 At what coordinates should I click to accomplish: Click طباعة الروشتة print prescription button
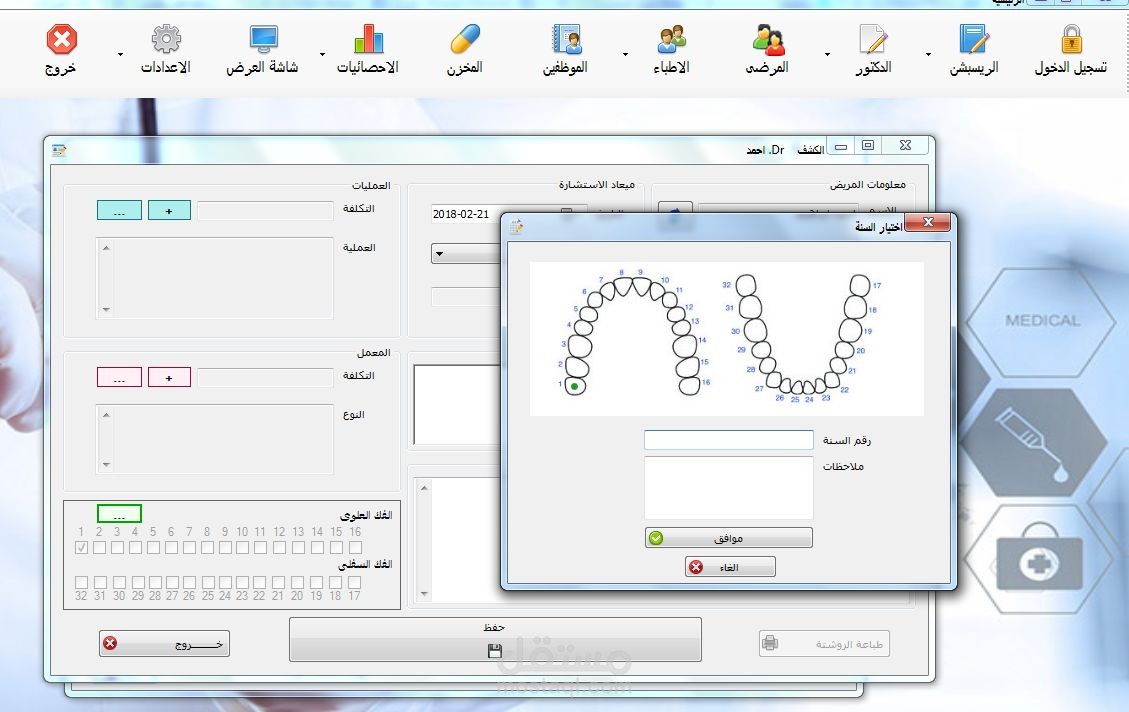[824, 644]
